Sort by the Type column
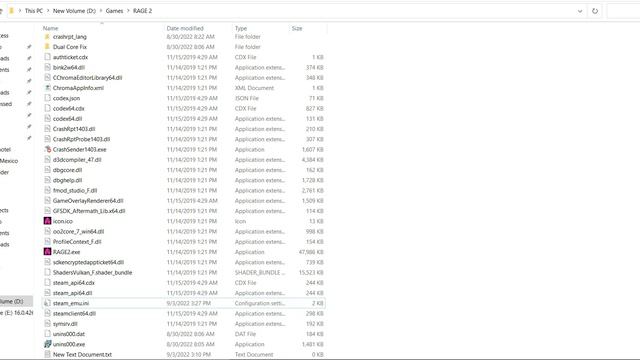This screenshot has height=360, width=640. coord(241,28)
